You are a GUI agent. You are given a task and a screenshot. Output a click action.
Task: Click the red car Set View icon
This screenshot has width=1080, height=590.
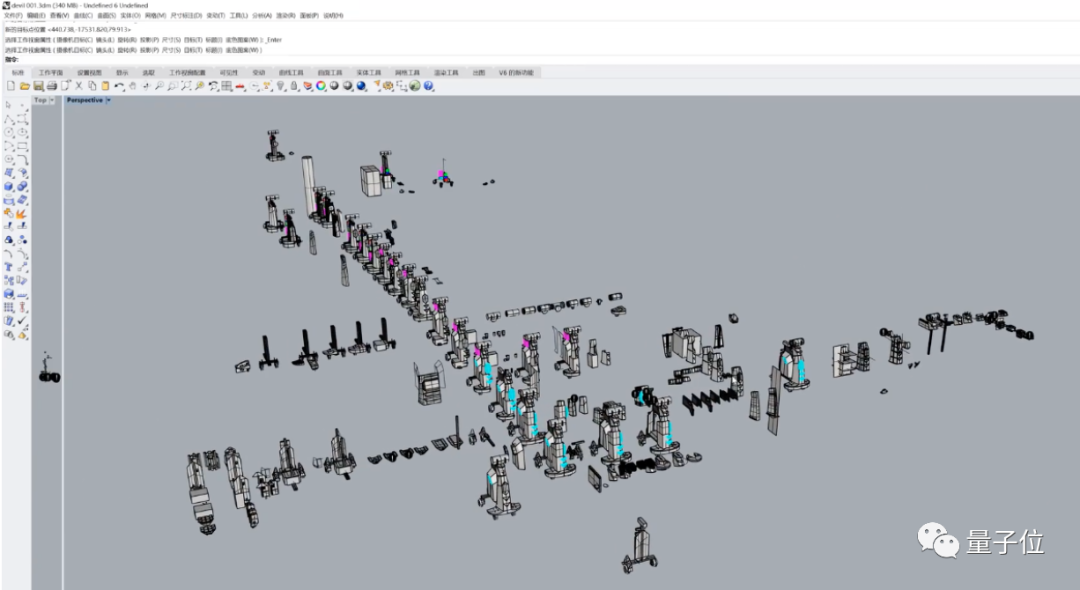(240, 86)
